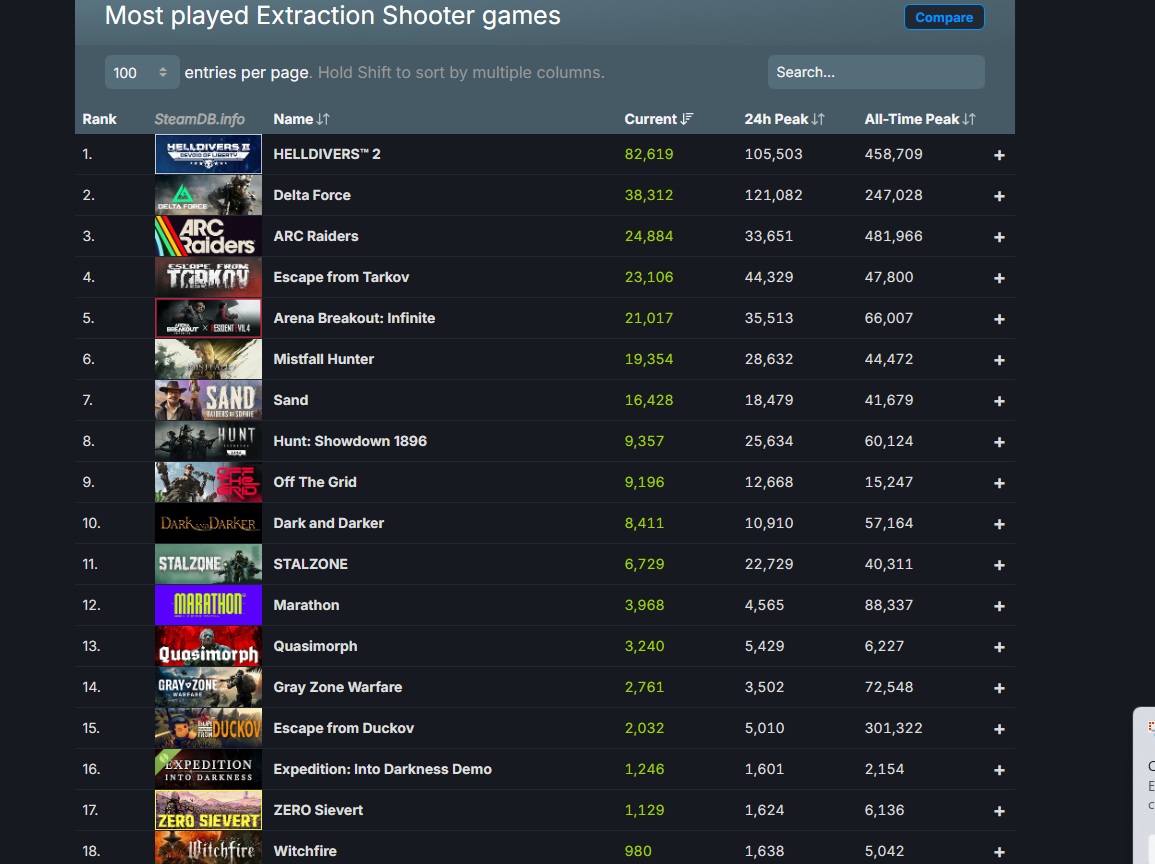Open the Escape from Duckov thumbnail

208,728
